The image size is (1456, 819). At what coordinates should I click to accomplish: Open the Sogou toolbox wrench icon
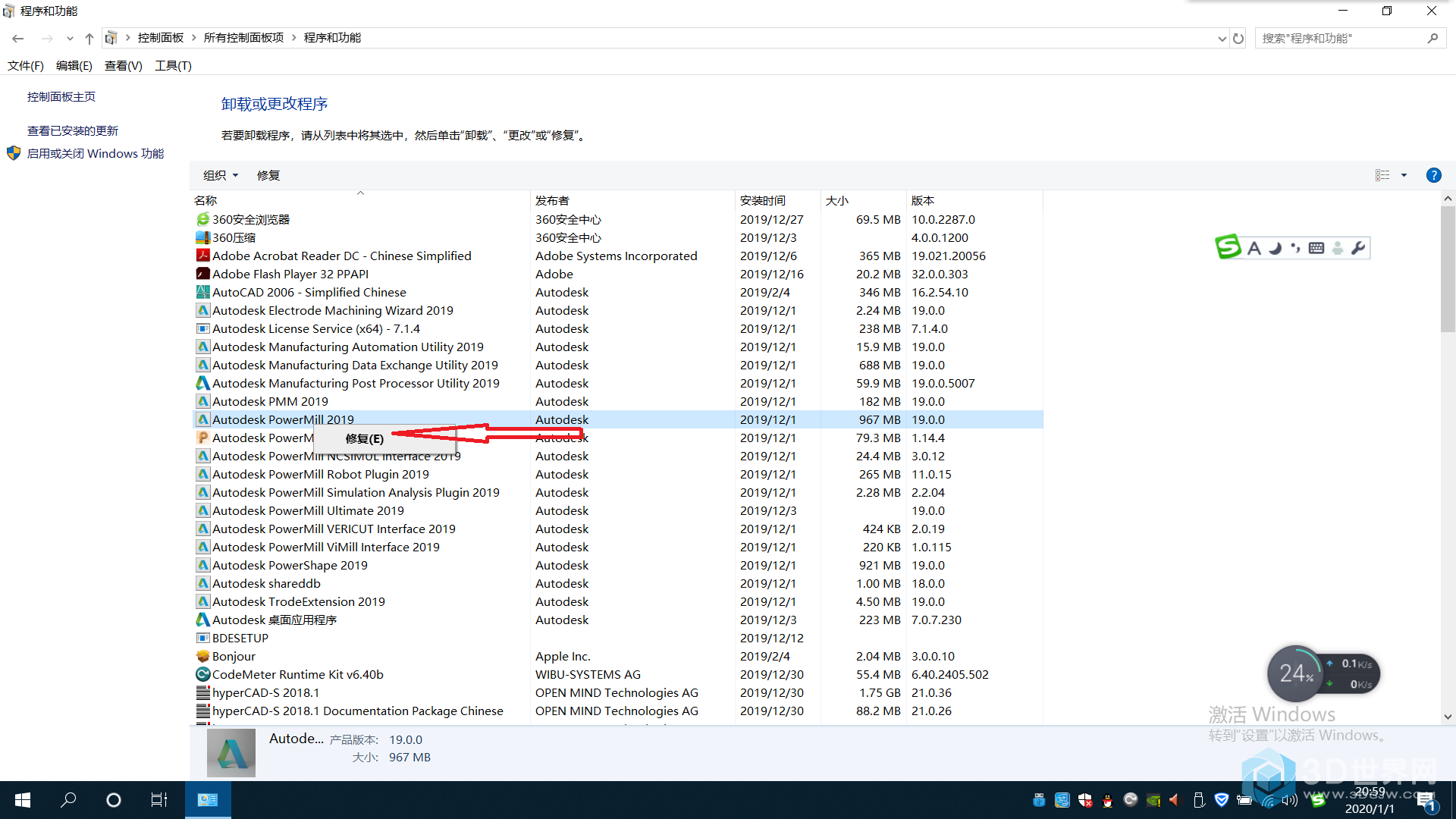pyautogui.click(x=1358, y=248)
